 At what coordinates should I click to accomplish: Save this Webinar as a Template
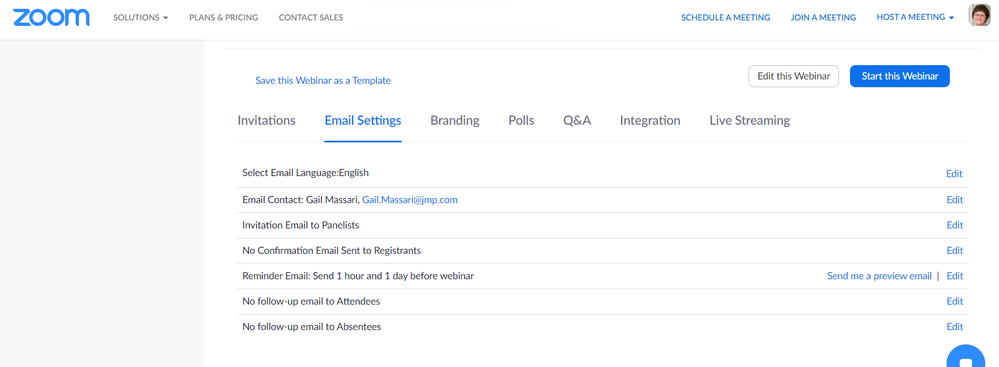coord(323,80)
